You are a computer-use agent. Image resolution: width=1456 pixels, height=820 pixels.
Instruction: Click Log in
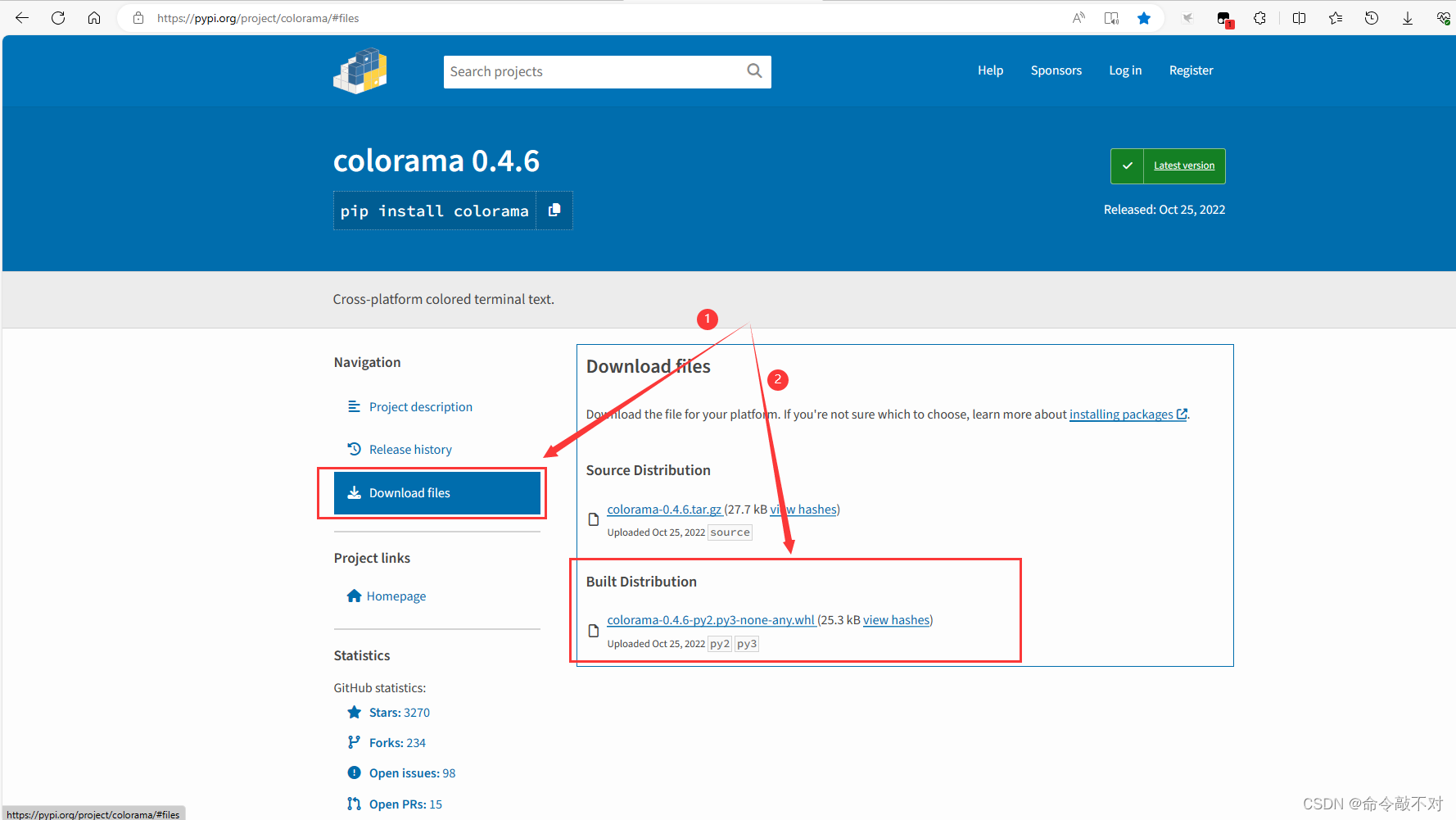[x=1125, y=70]
